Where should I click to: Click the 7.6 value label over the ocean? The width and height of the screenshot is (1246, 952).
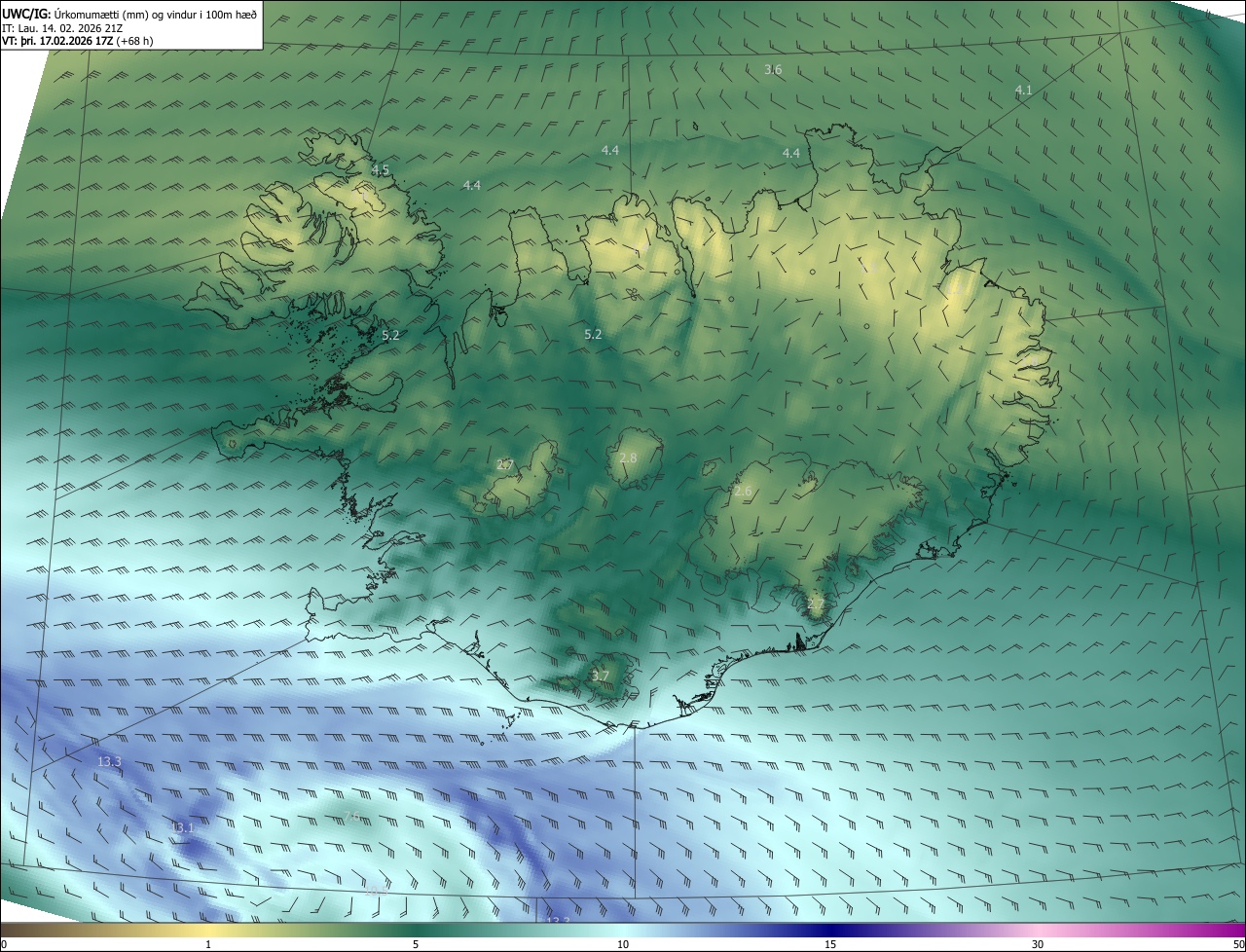click(x=351, y=816)
